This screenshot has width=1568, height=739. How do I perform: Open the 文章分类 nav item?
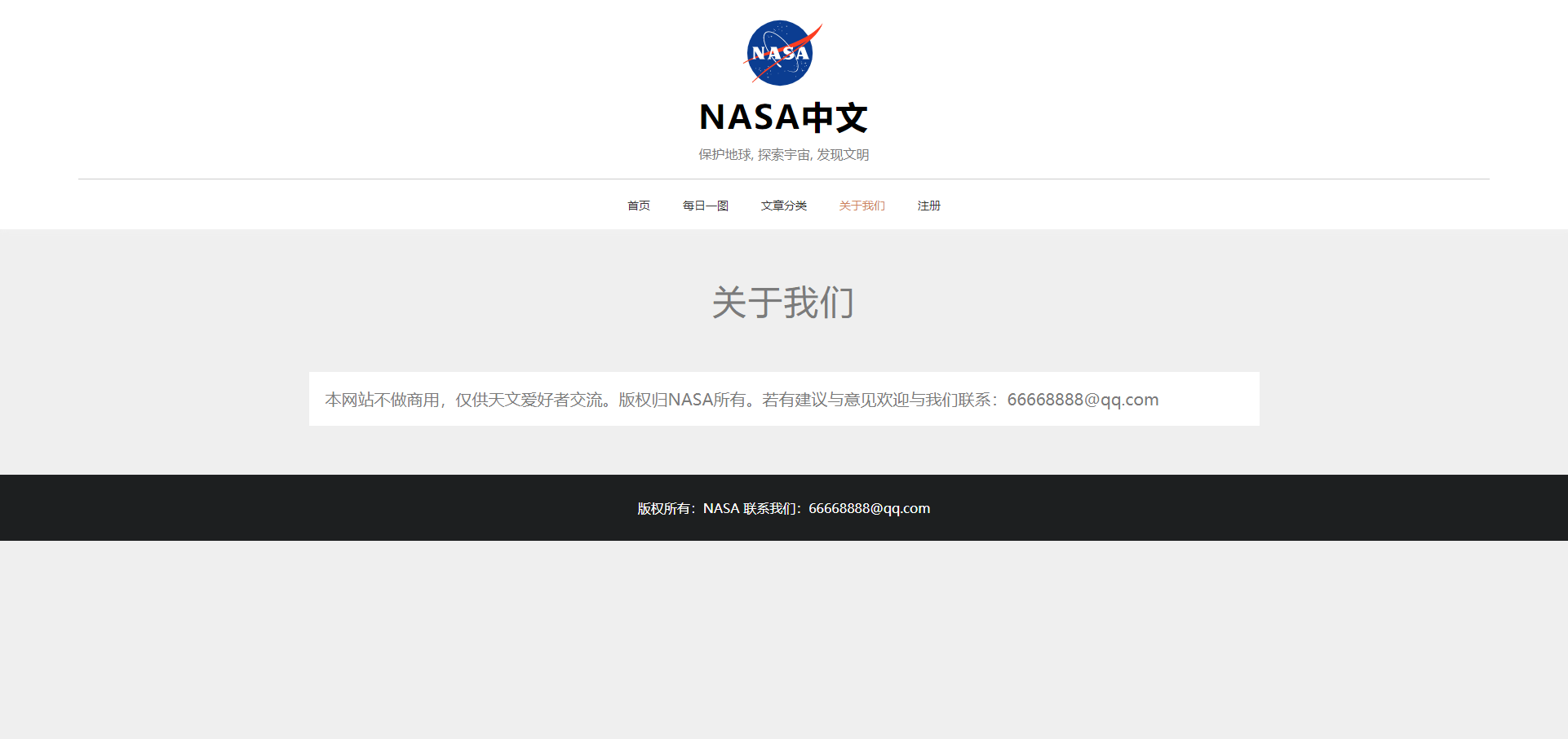784,206
